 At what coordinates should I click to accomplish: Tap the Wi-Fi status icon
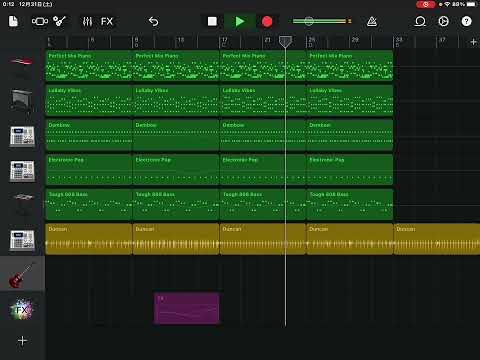tap(447, 4)
